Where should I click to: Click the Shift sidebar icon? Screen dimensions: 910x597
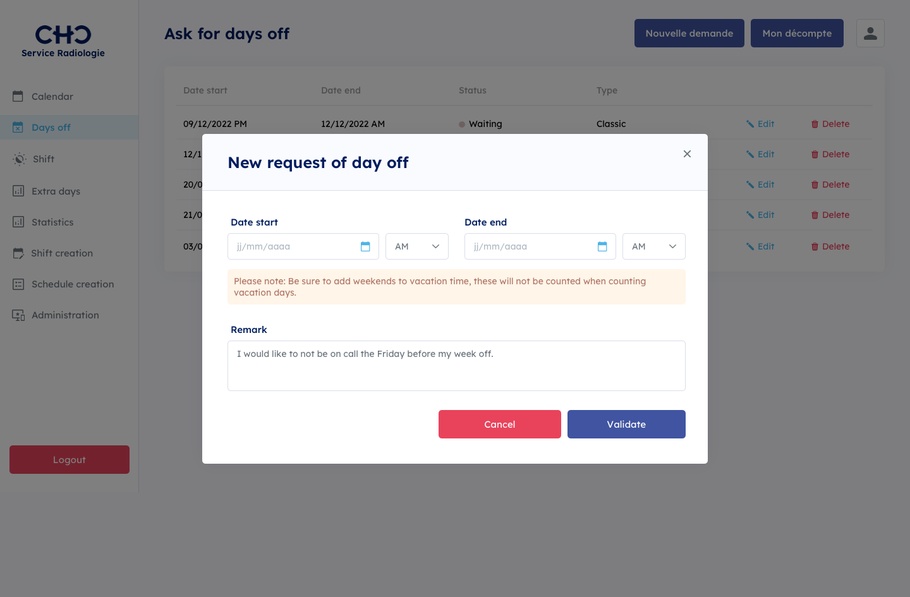(x=18, y=159)
